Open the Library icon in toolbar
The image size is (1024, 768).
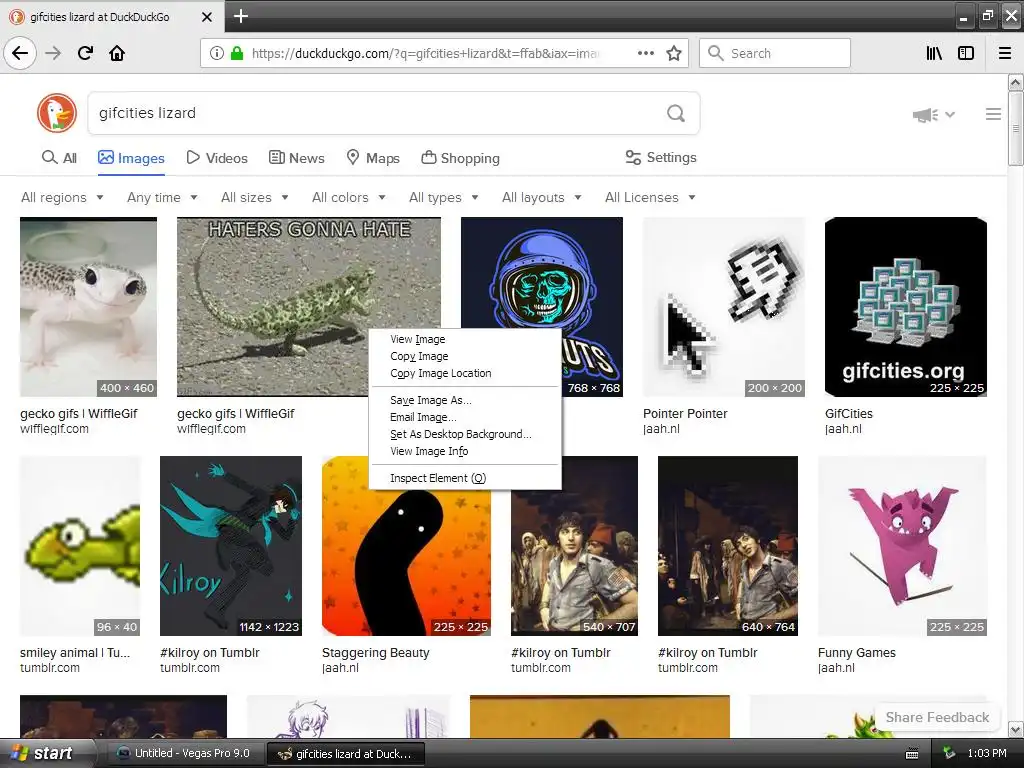point(934,53)
